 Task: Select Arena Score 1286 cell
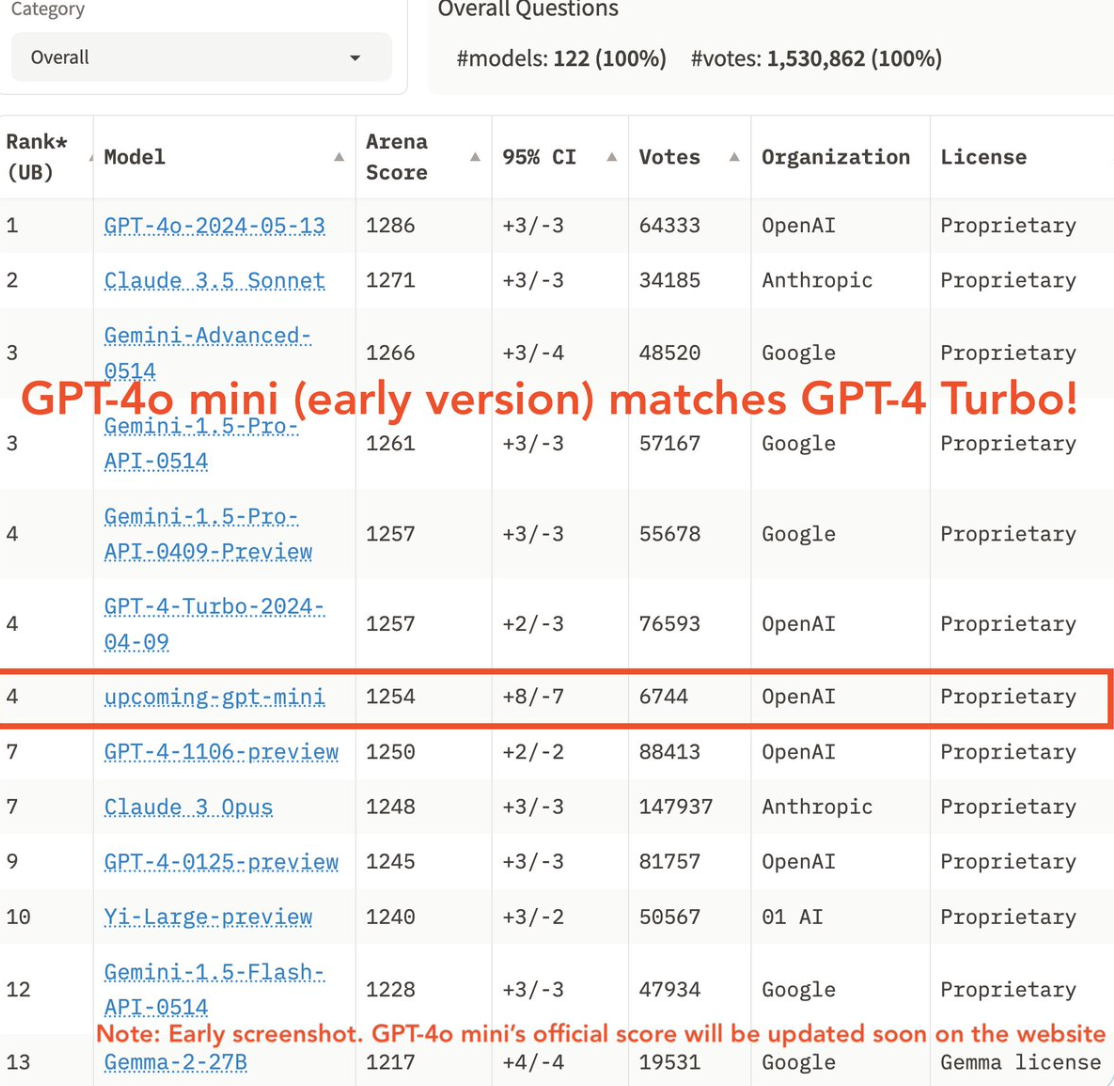[x=390, y=226]
